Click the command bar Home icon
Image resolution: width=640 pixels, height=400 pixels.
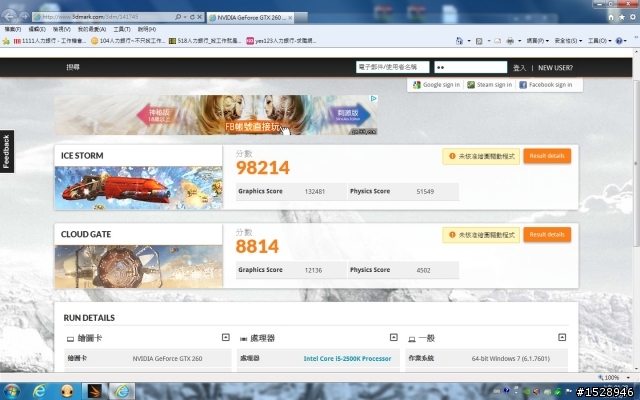(460, 41)
